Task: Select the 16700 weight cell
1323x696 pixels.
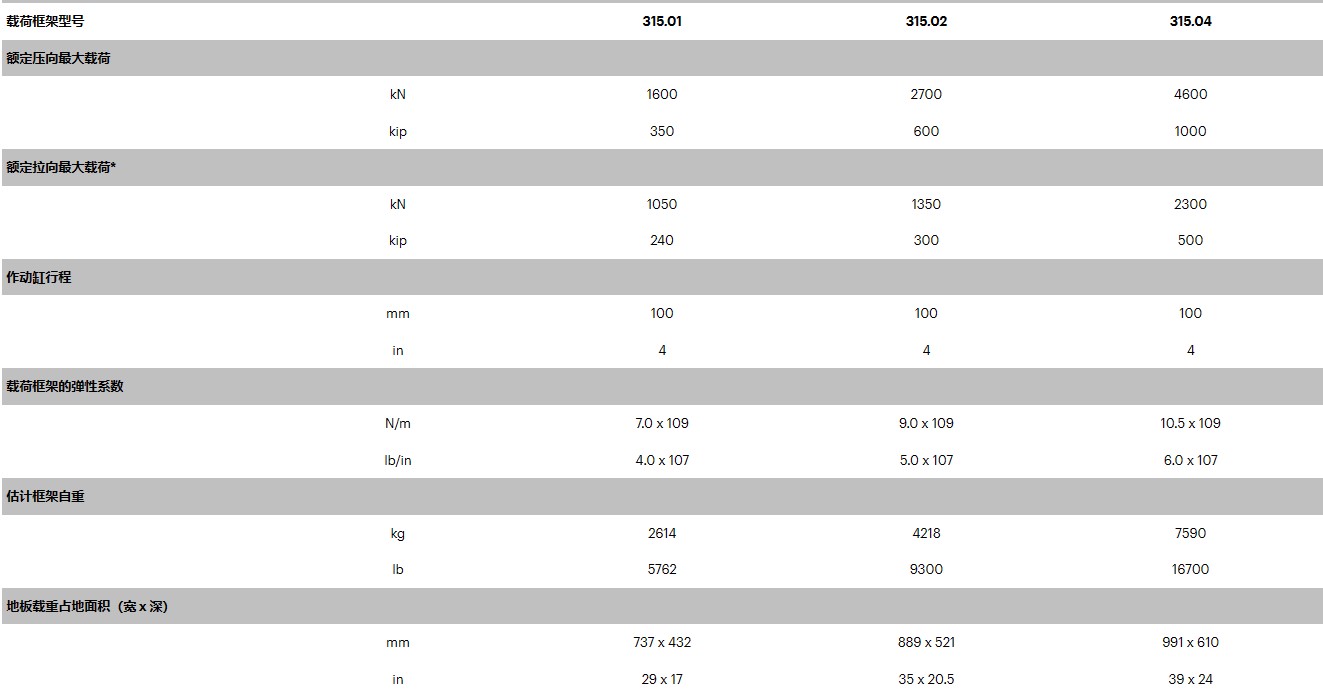Action: click(x=1190, y=569)
